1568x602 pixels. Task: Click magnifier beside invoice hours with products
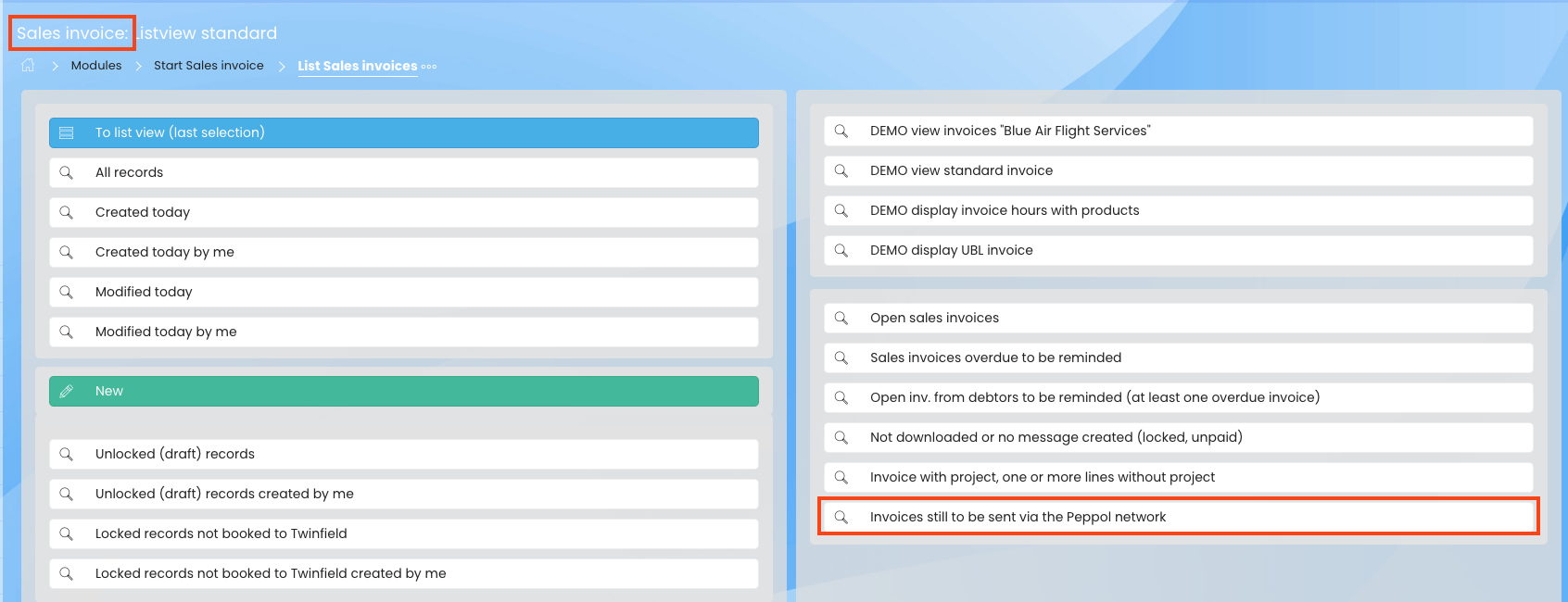point(841,210)
